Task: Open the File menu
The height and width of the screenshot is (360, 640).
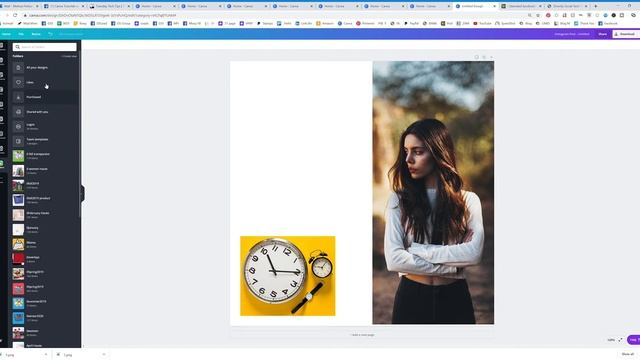Action: [x=21, y=34]
